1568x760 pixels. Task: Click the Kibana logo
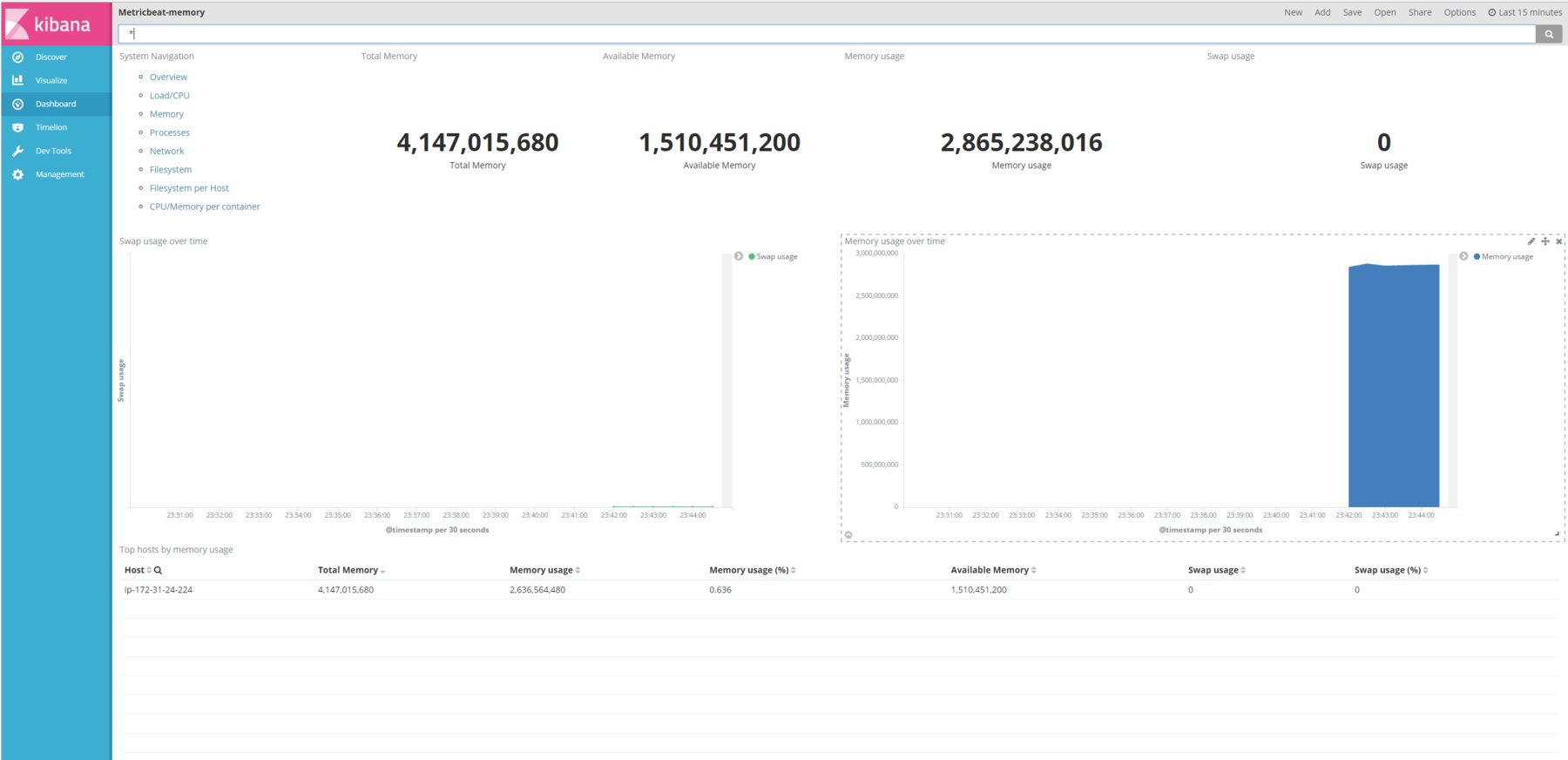pyautogui.click(x=57, y=24)
